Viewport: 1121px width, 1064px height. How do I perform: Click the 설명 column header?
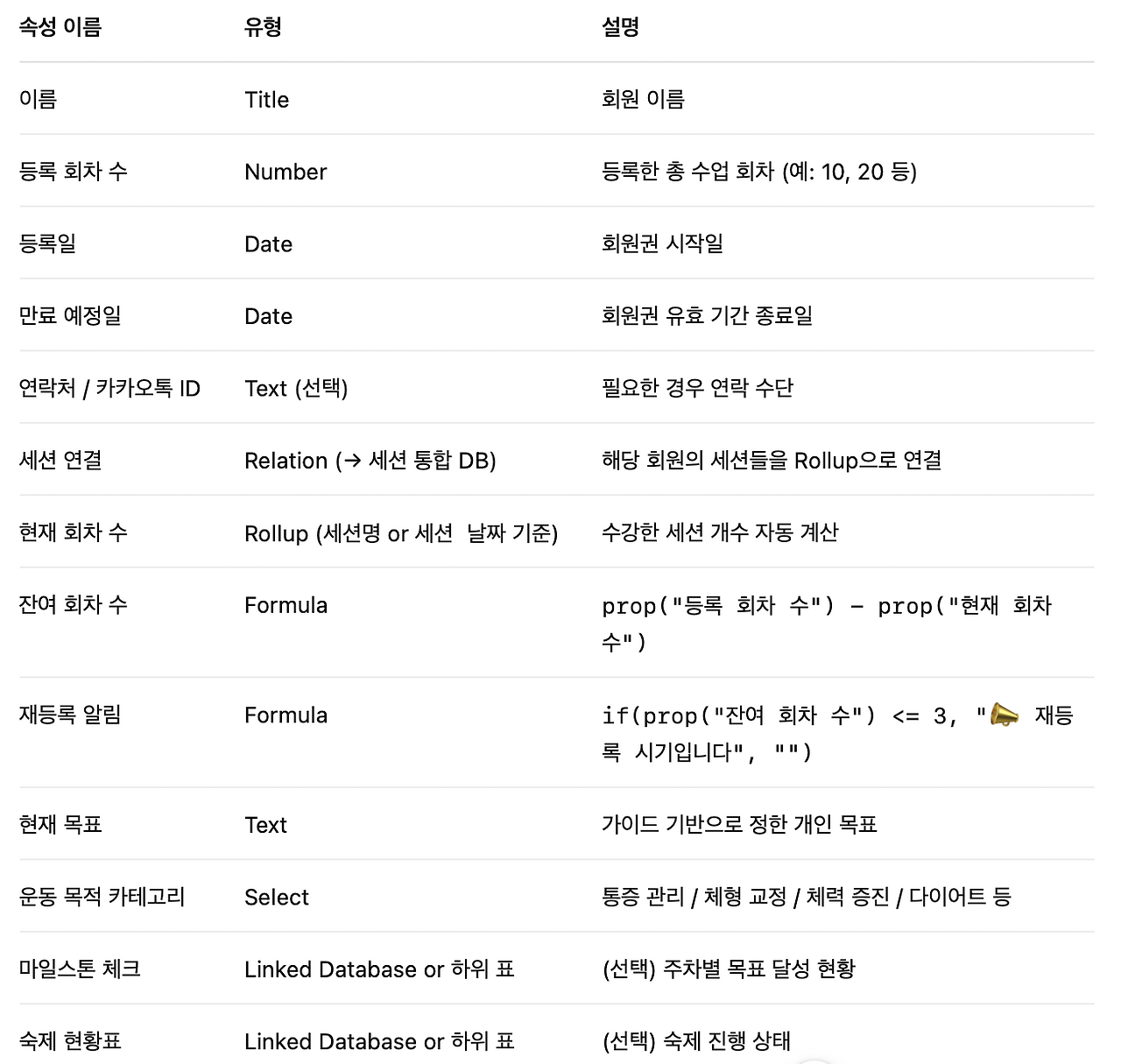pyautogui.click(x=620, y=27)
